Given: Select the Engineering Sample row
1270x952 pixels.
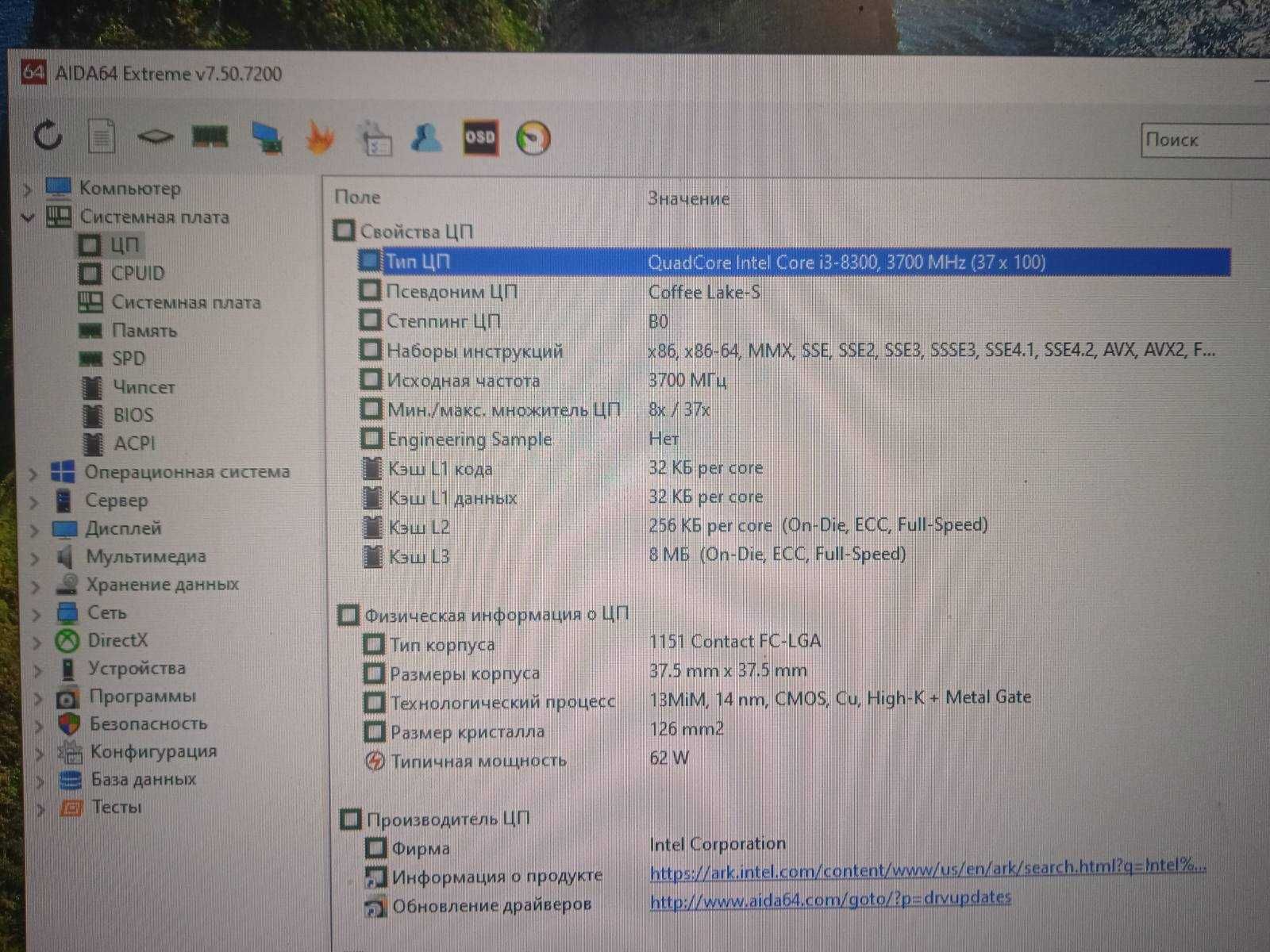Looking at the screenshot, I should click(x=794, y=439).
